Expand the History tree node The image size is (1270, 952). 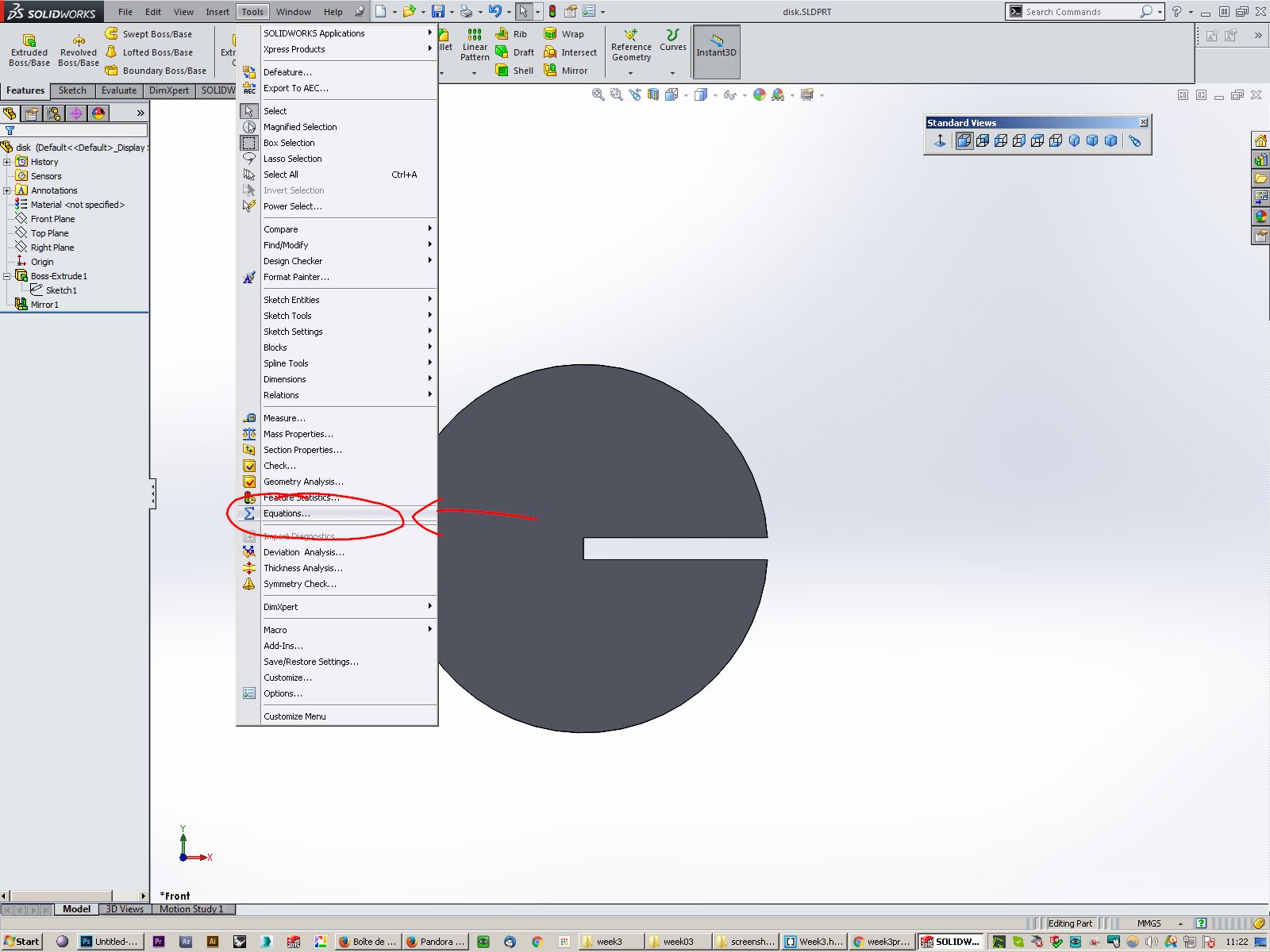[x=7, y=162]
